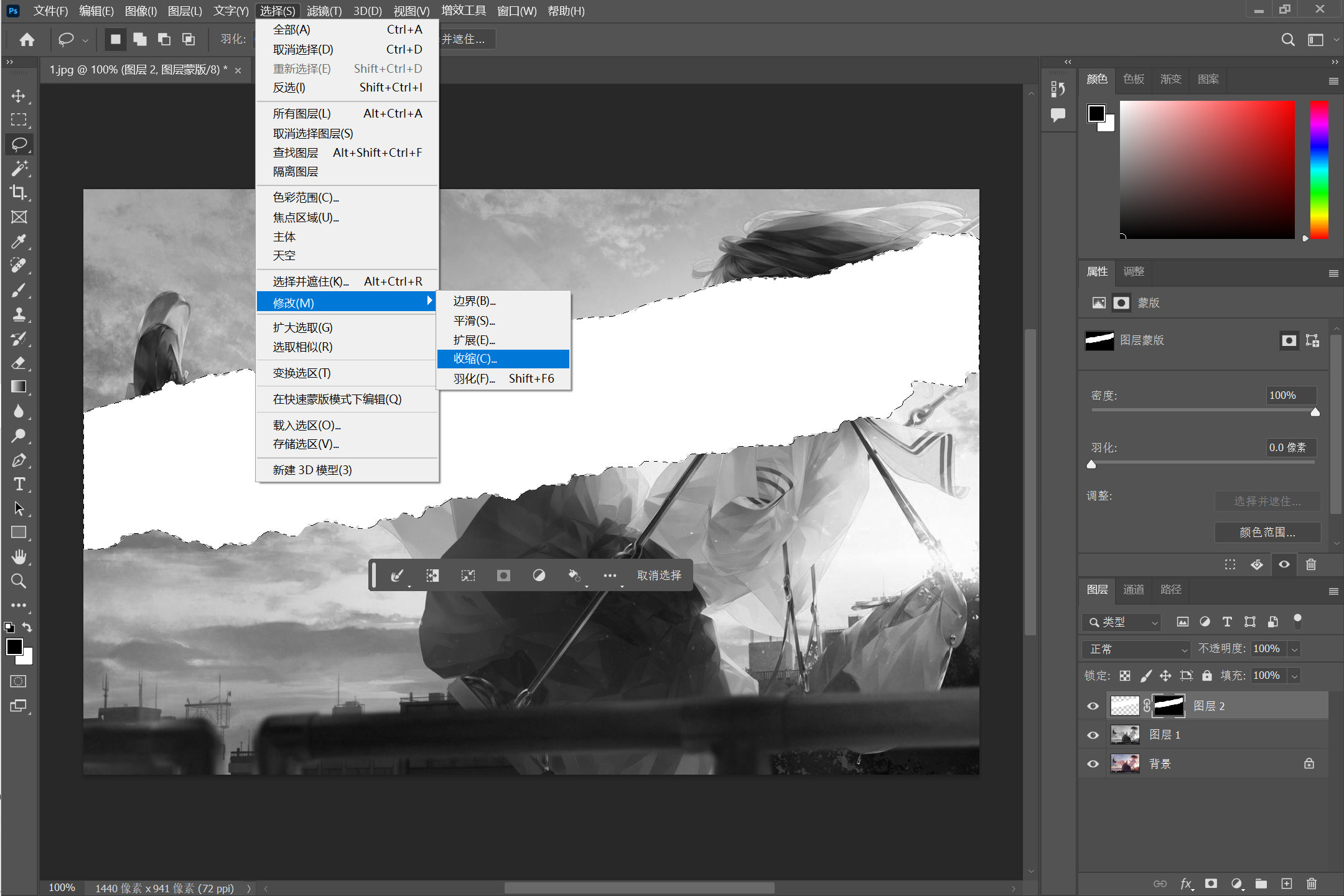Click the delete mask trash icon in Properties
Viewport: 1344px width, 896px height.
(x=1311, y=564)
